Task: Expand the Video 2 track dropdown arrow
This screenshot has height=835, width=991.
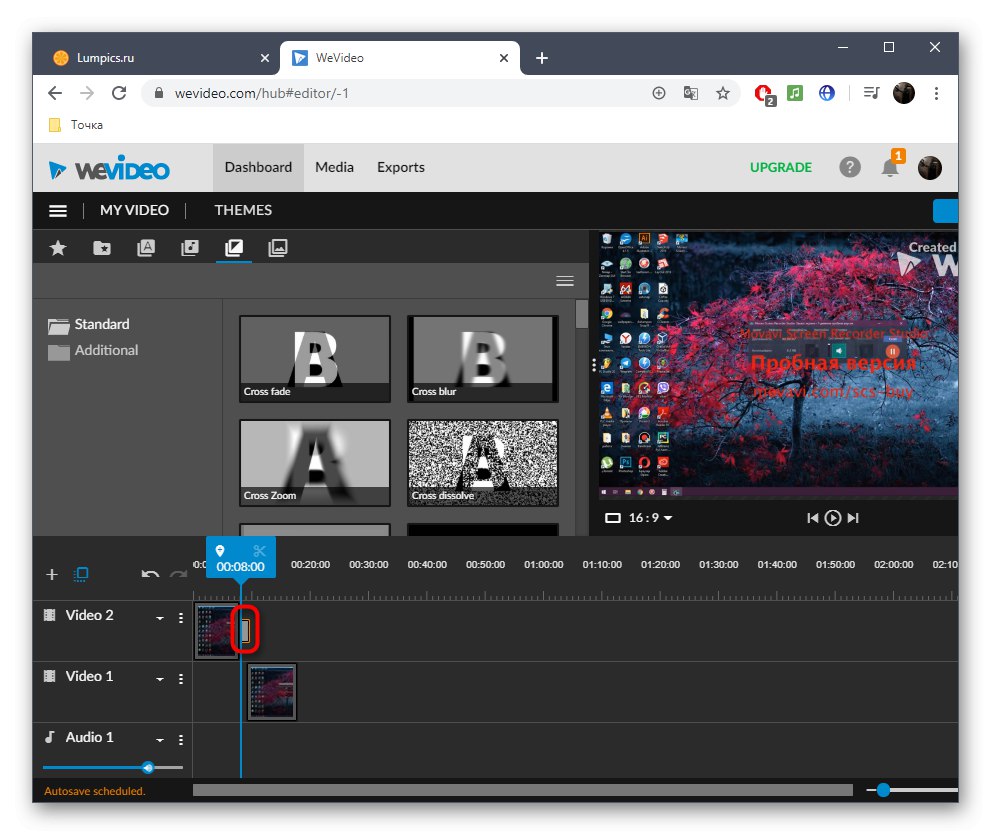Action: point(158,616)
